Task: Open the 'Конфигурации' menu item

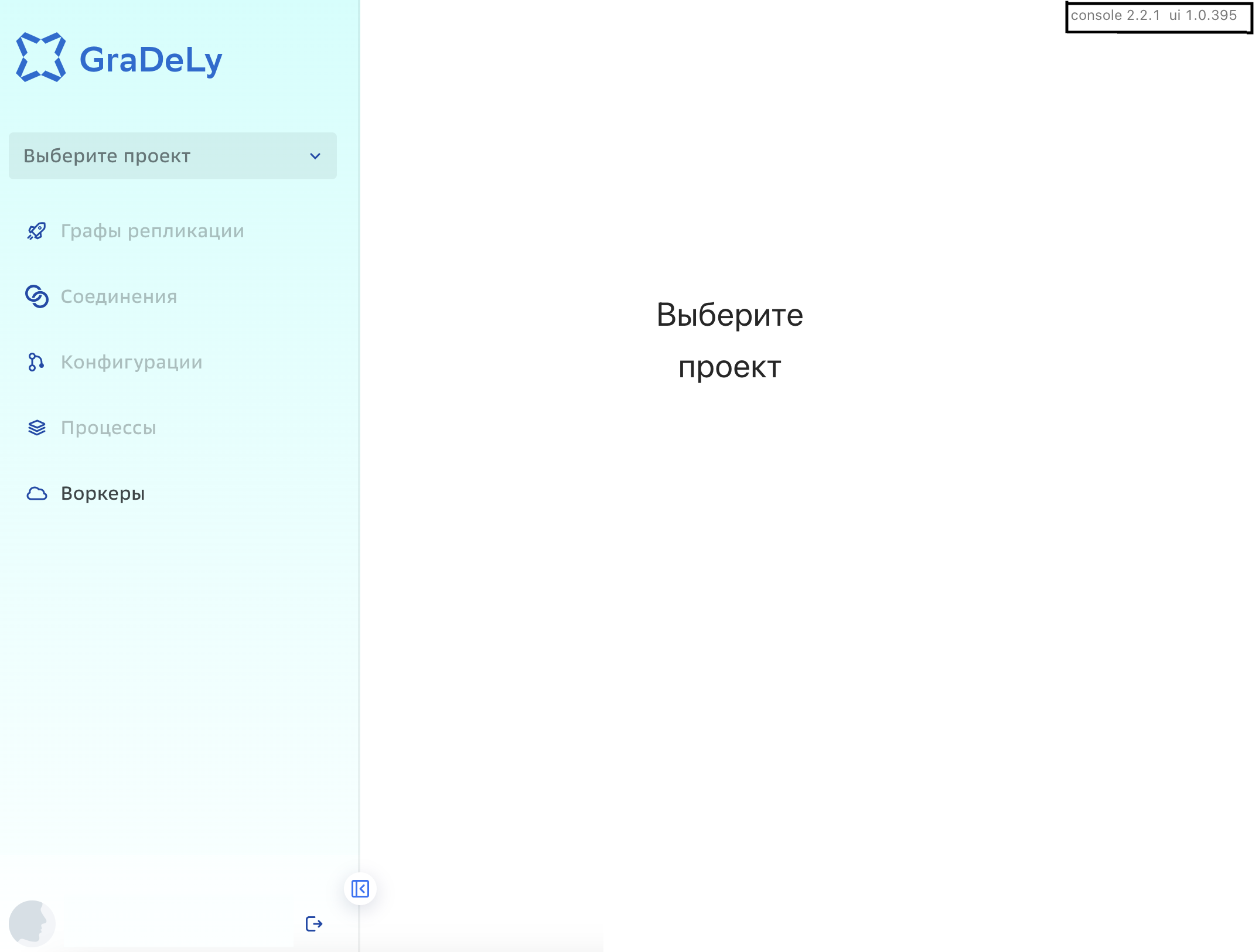Action: [x=132, y=363]
